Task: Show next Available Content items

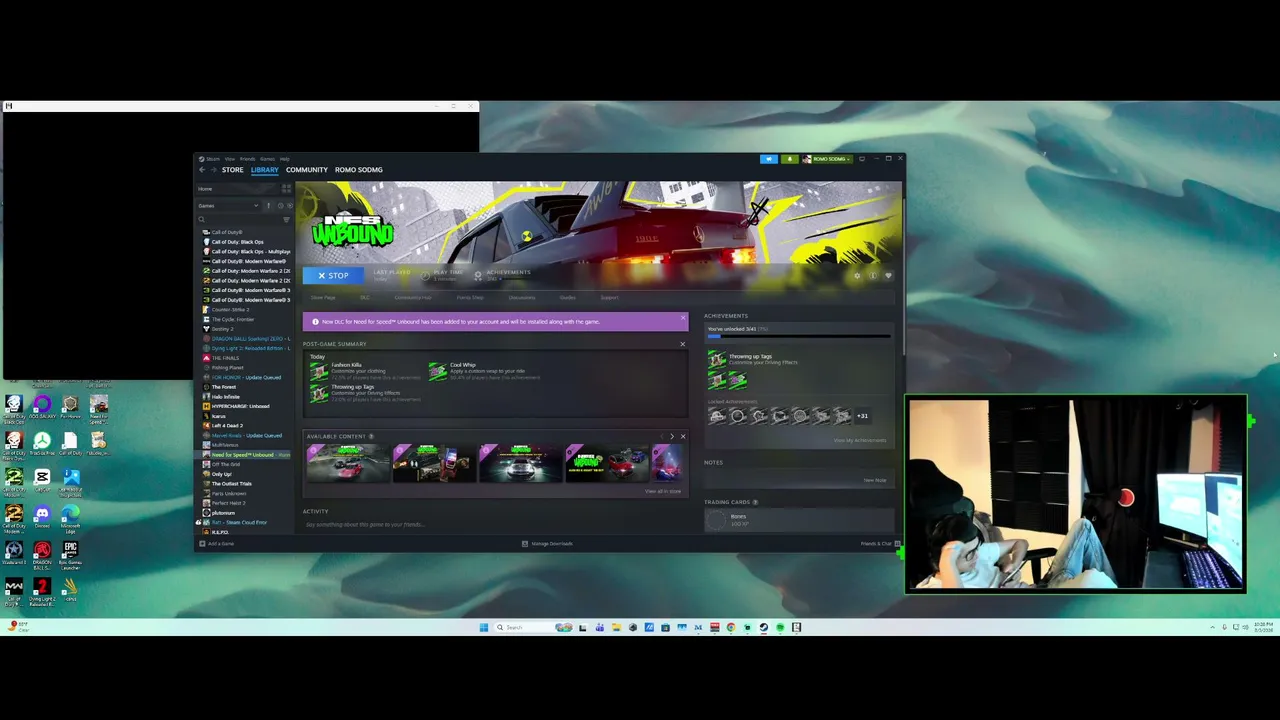Action: coord(672,437)
